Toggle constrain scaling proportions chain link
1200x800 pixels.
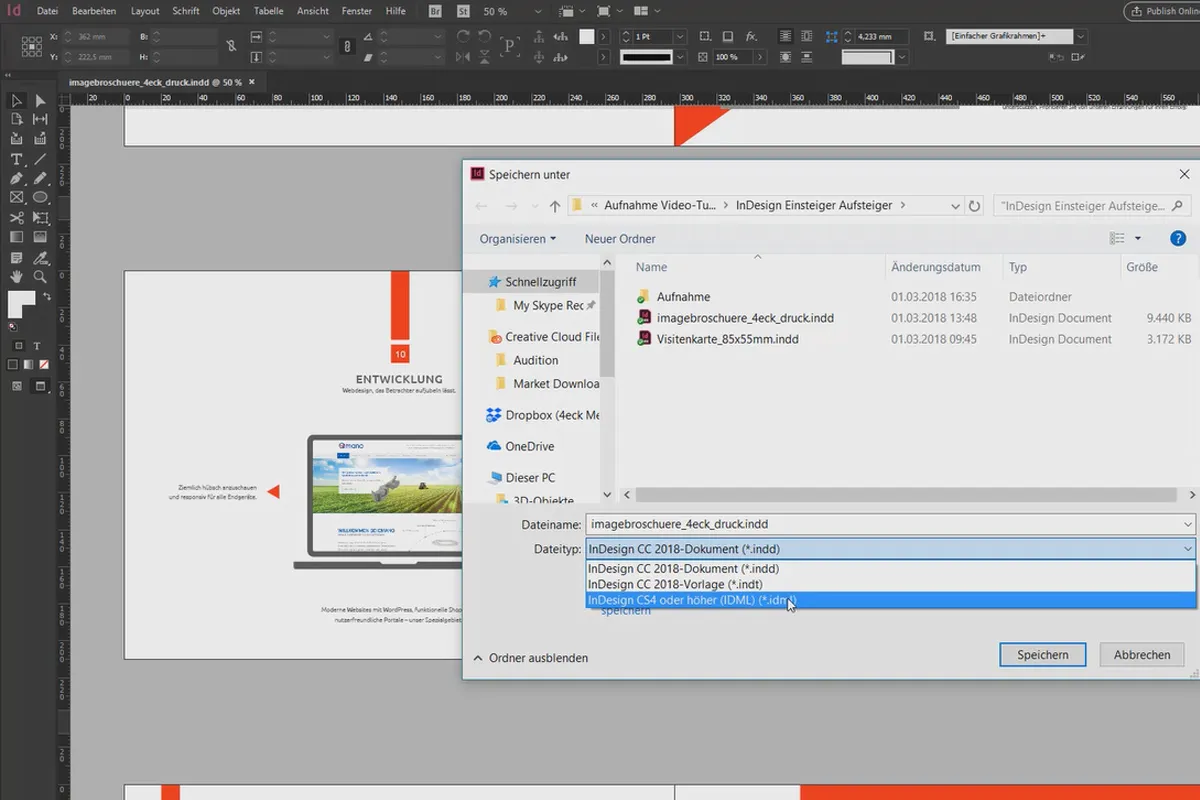pyautogui.click(x=347, y=46)
